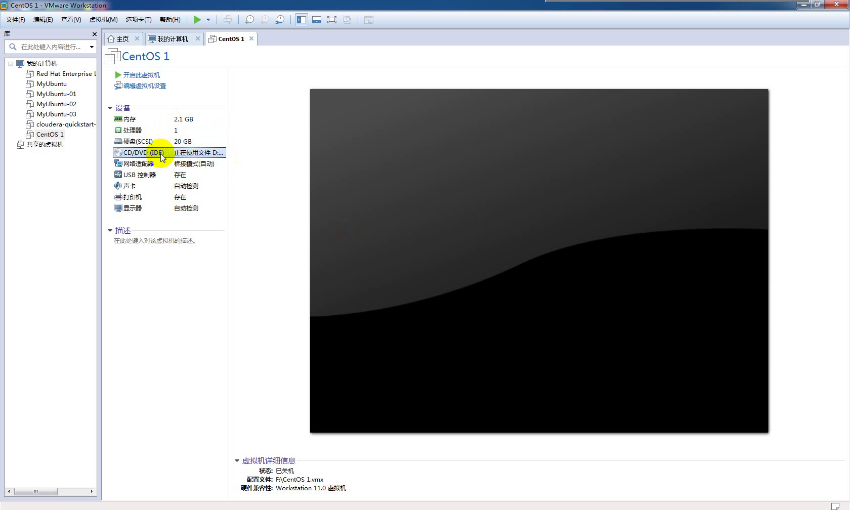Click the CD/DVD (IDE) device icon
The height and width of the screenshot is (510, 850).
point(118,152)
